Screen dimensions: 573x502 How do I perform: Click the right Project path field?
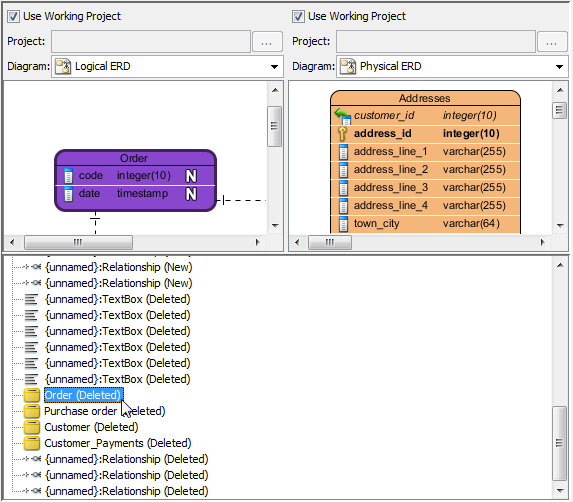[436, 41]
